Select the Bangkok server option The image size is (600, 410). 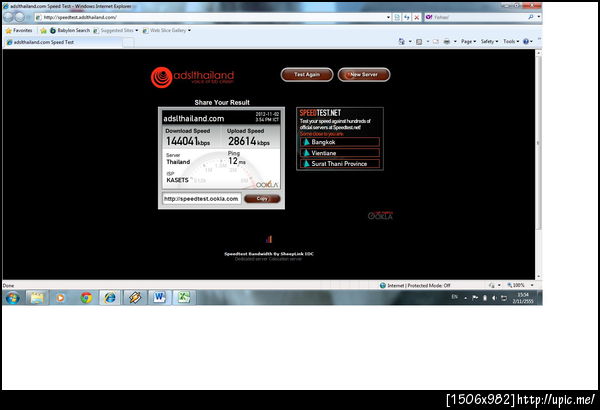click(x=340, y=142)
